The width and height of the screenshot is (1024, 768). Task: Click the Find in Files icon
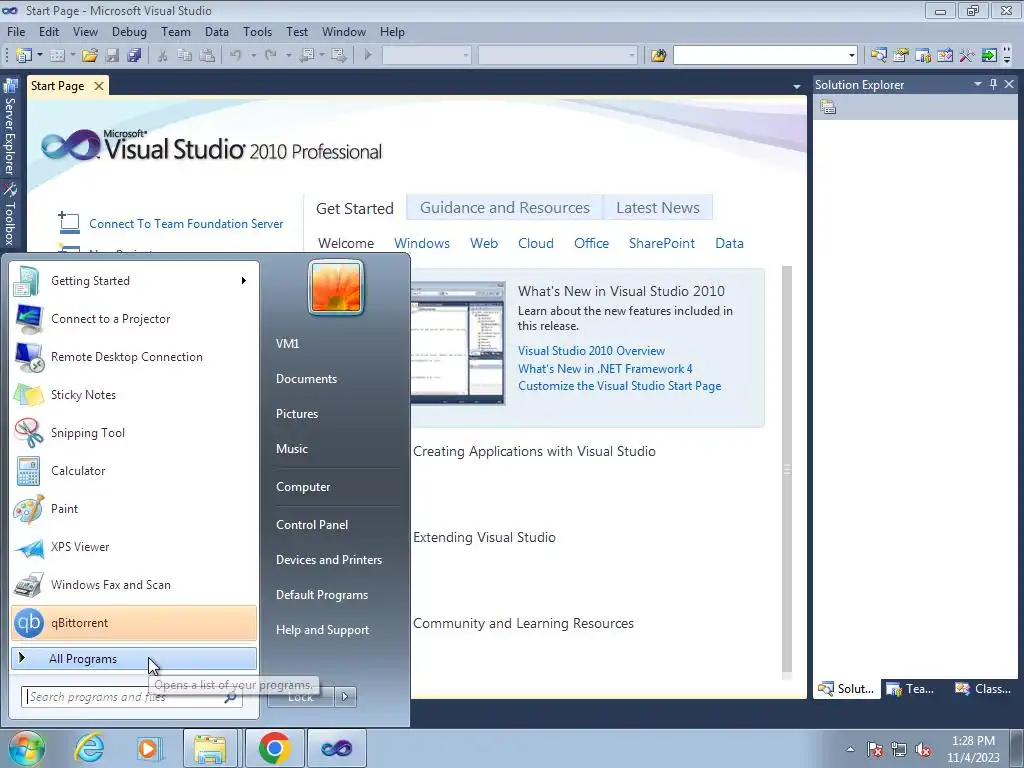[x=658, y=56]
